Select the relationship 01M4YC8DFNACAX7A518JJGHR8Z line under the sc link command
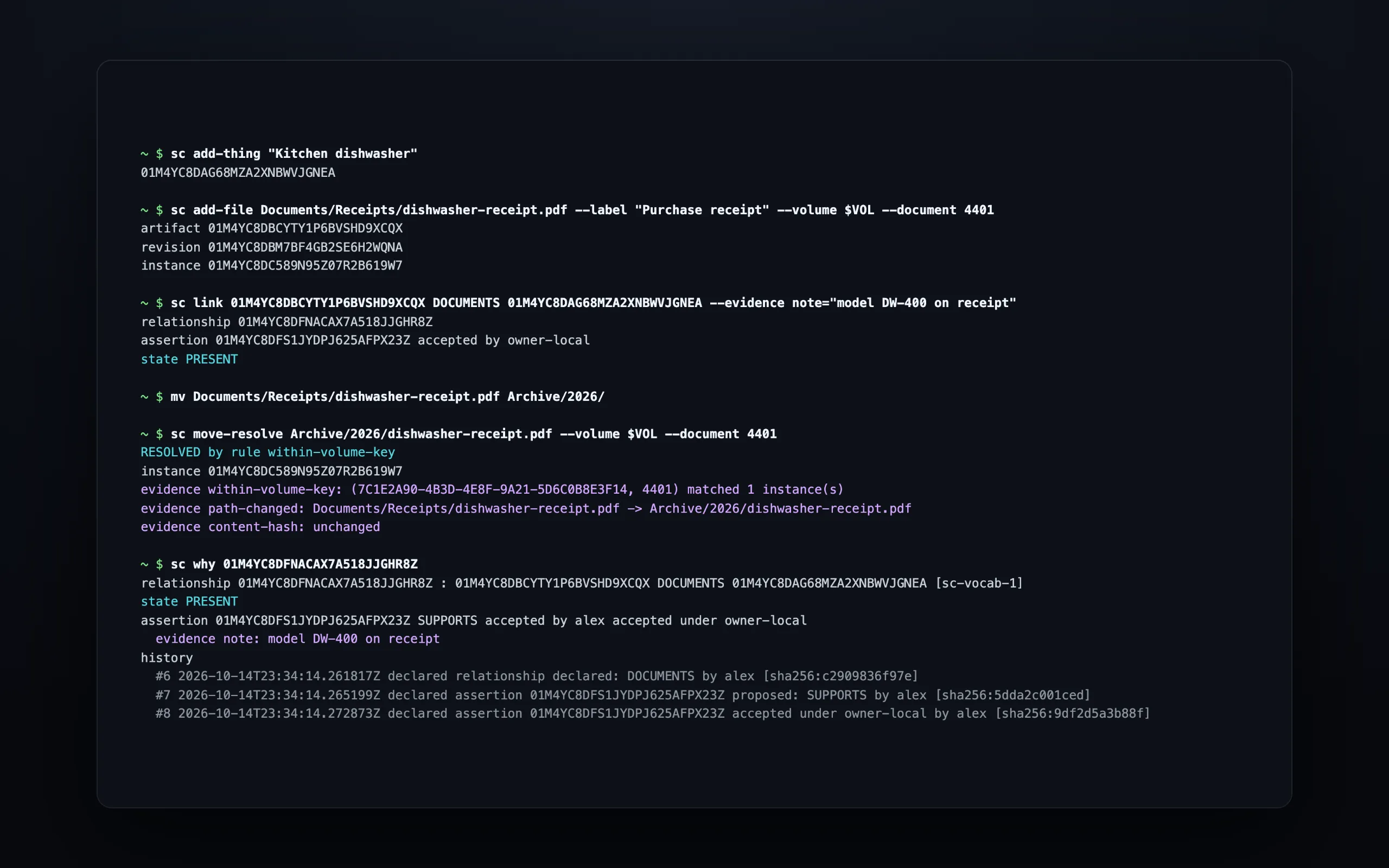Screen dimensions: 1389x868 point(286,322)
